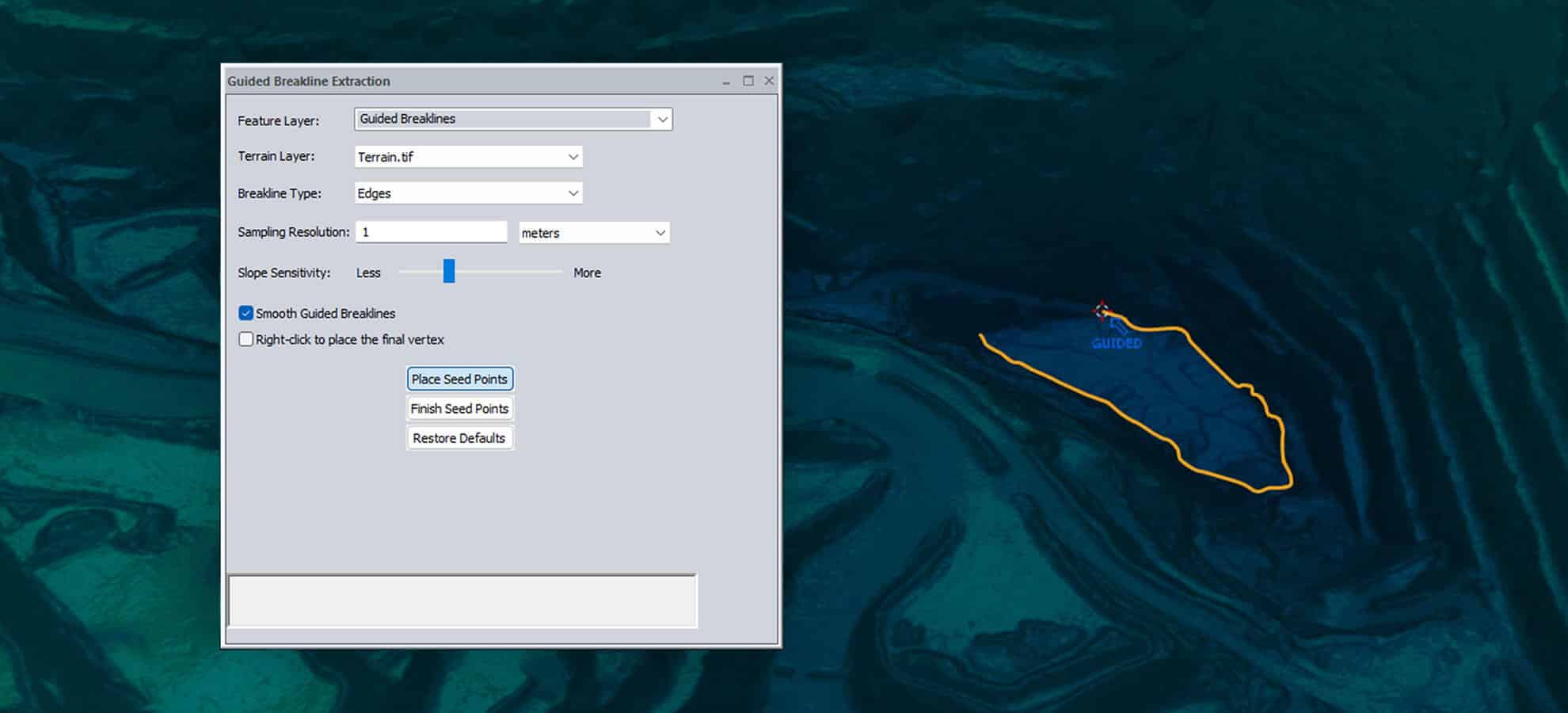1568x713 pixels.
Task: Click slider track near the More label
Action: (x=550, y=272)
